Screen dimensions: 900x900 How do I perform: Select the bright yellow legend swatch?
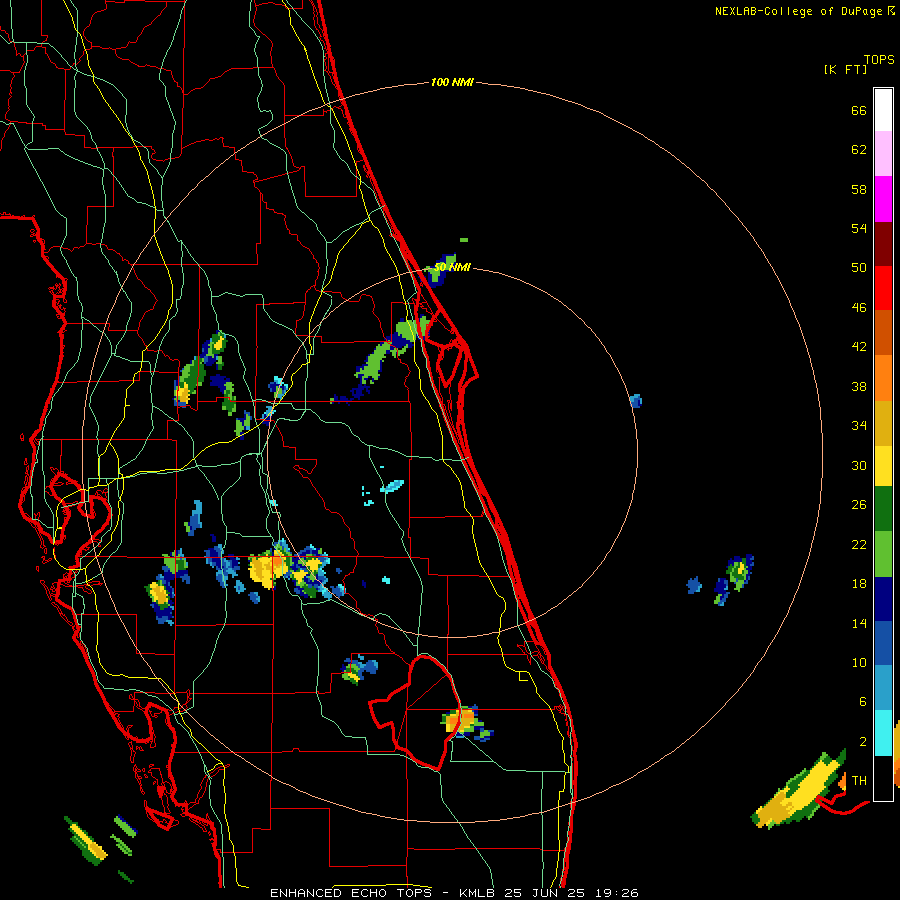point(883,466)
